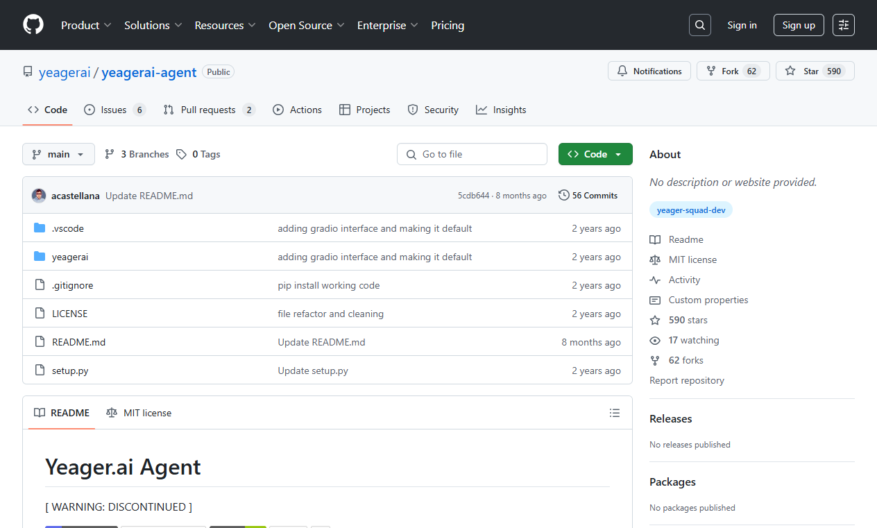Open the .vscode folder icon
877x528 pixels.
39,228
